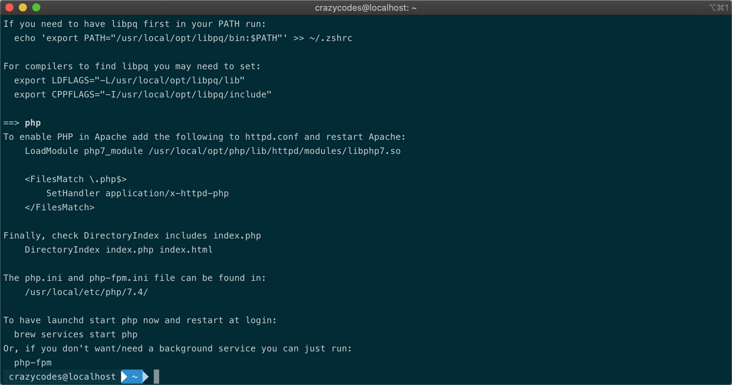The height and width of the screenshot is (385, 732).
Task: Click the blue home directory prompt arrow
Action: [134, 377]
